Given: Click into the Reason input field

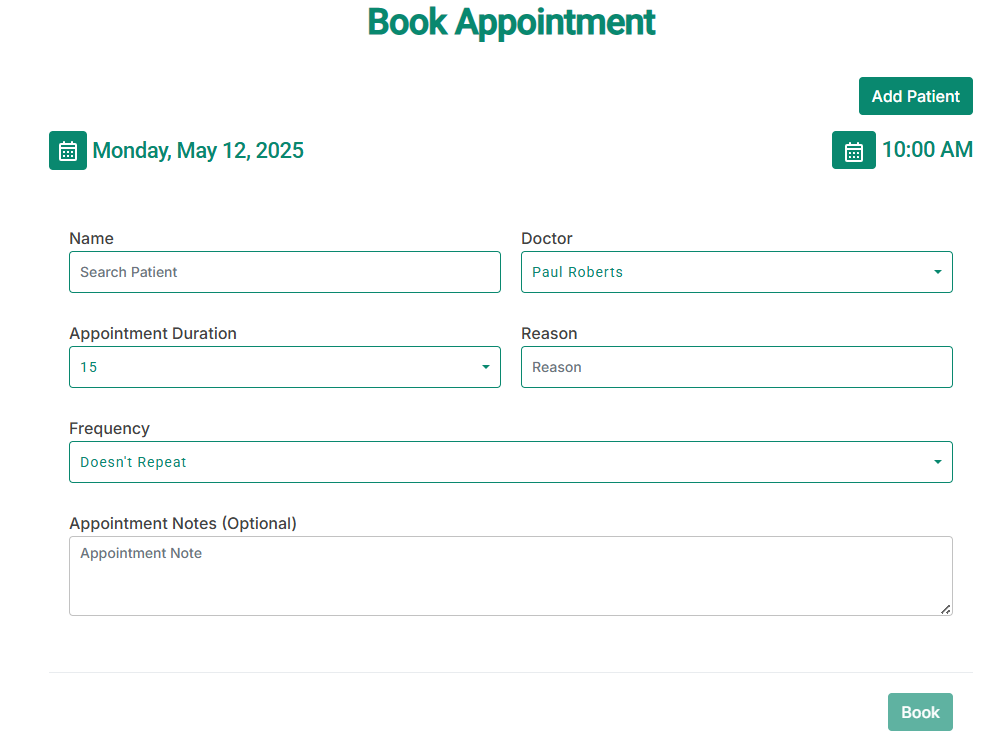Looking at the screenshot, I should 737,367.
